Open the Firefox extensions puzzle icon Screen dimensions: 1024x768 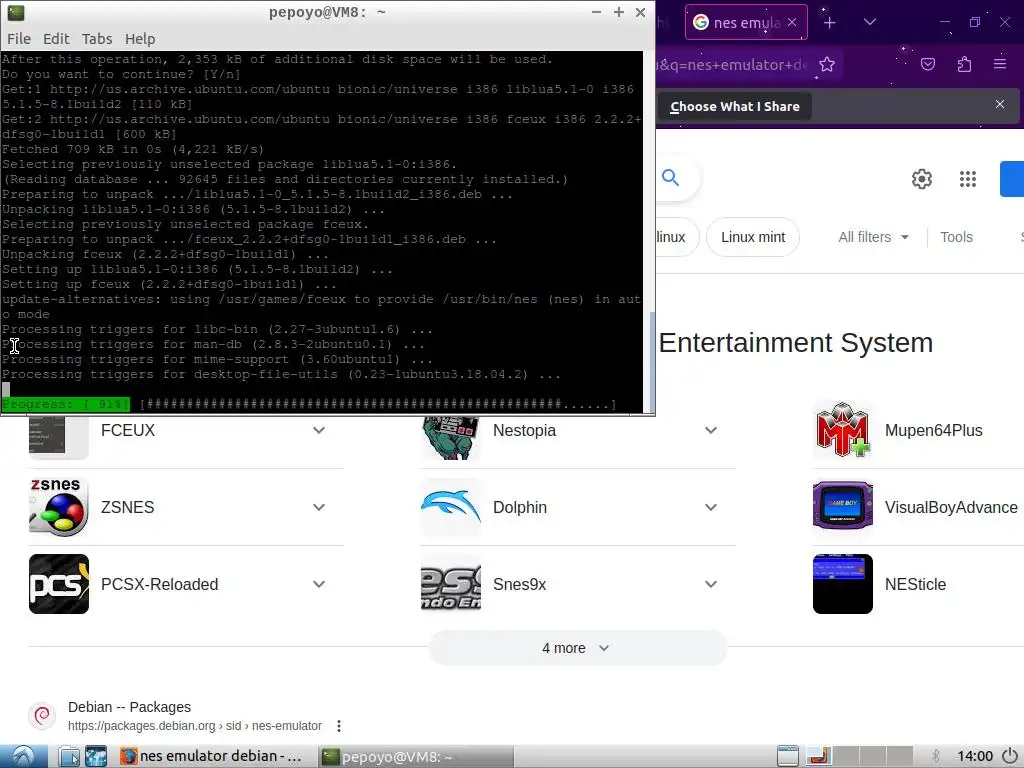pyautogui.click(x=964, y=64)
